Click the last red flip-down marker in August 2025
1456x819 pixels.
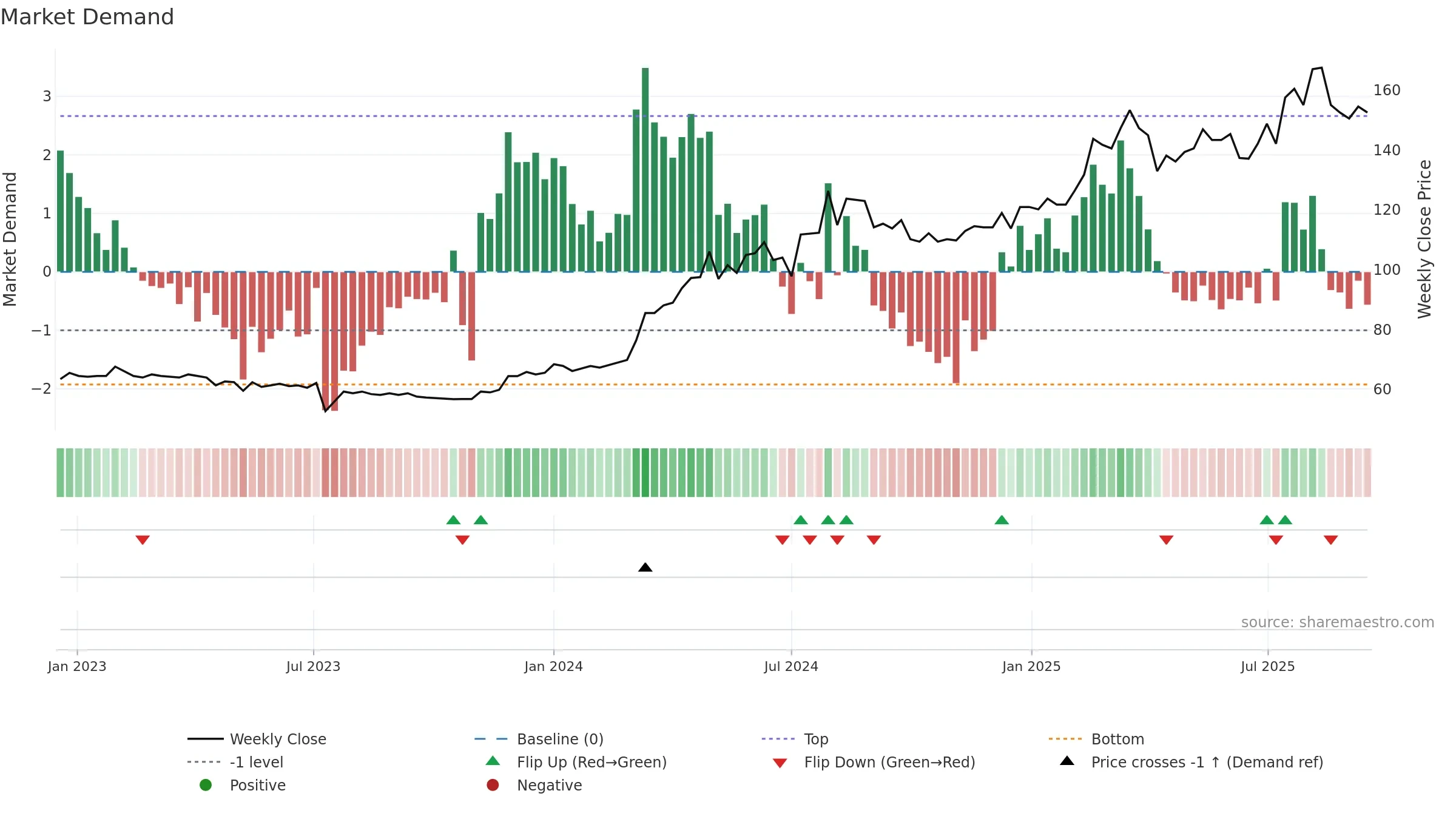pos(1331,540)
